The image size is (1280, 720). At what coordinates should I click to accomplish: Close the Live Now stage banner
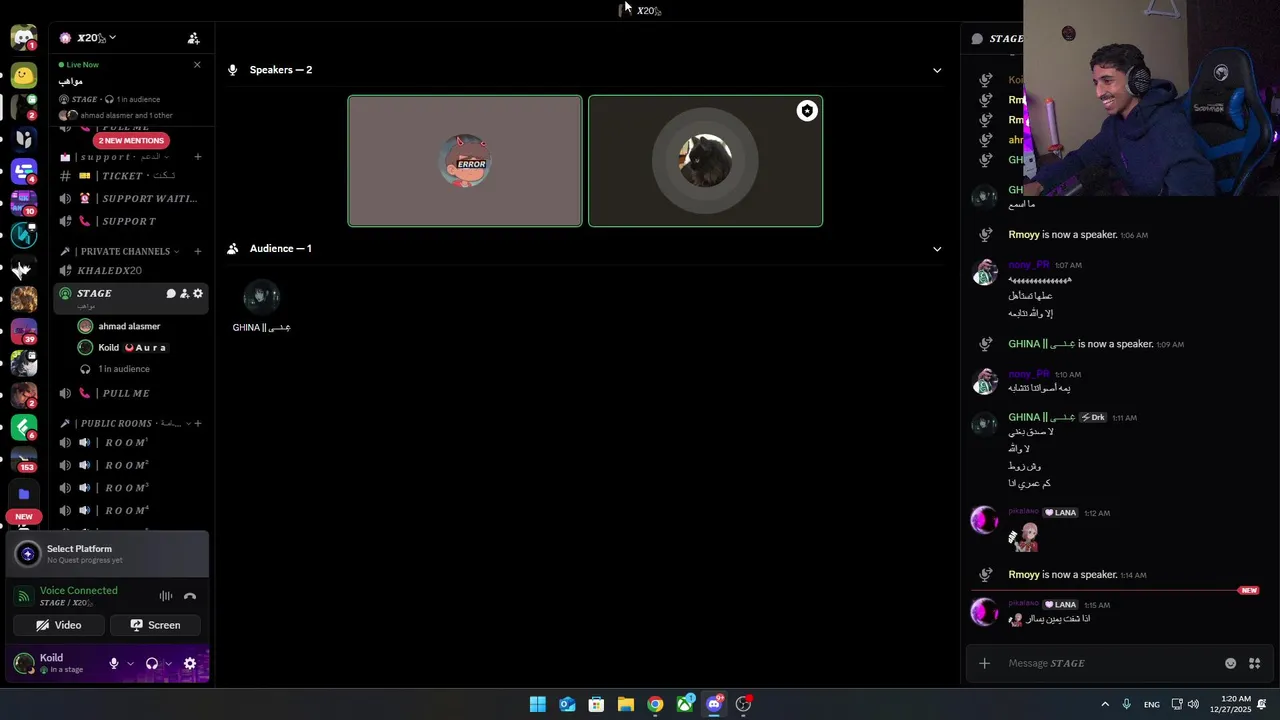pos(197,65)
